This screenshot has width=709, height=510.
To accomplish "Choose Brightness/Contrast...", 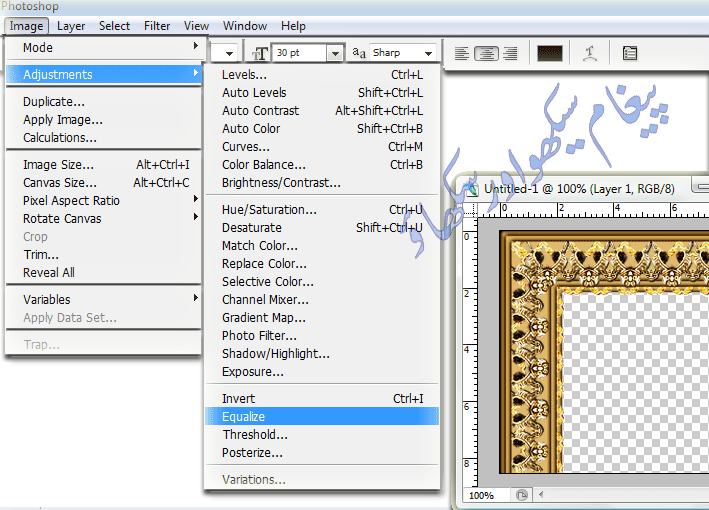I will tap(322, 183).
